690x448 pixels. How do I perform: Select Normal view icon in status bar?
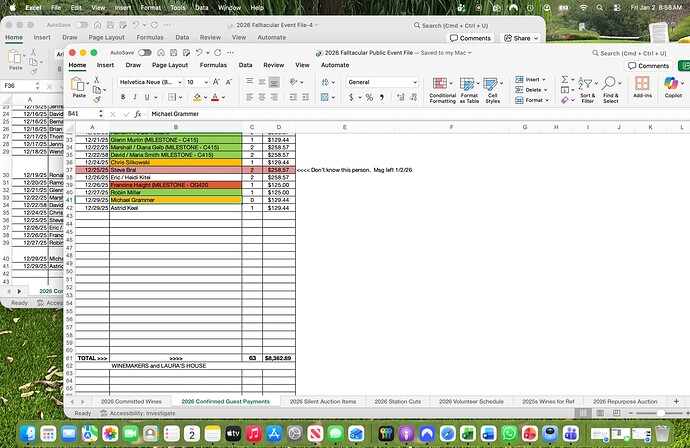click(584, 413)
